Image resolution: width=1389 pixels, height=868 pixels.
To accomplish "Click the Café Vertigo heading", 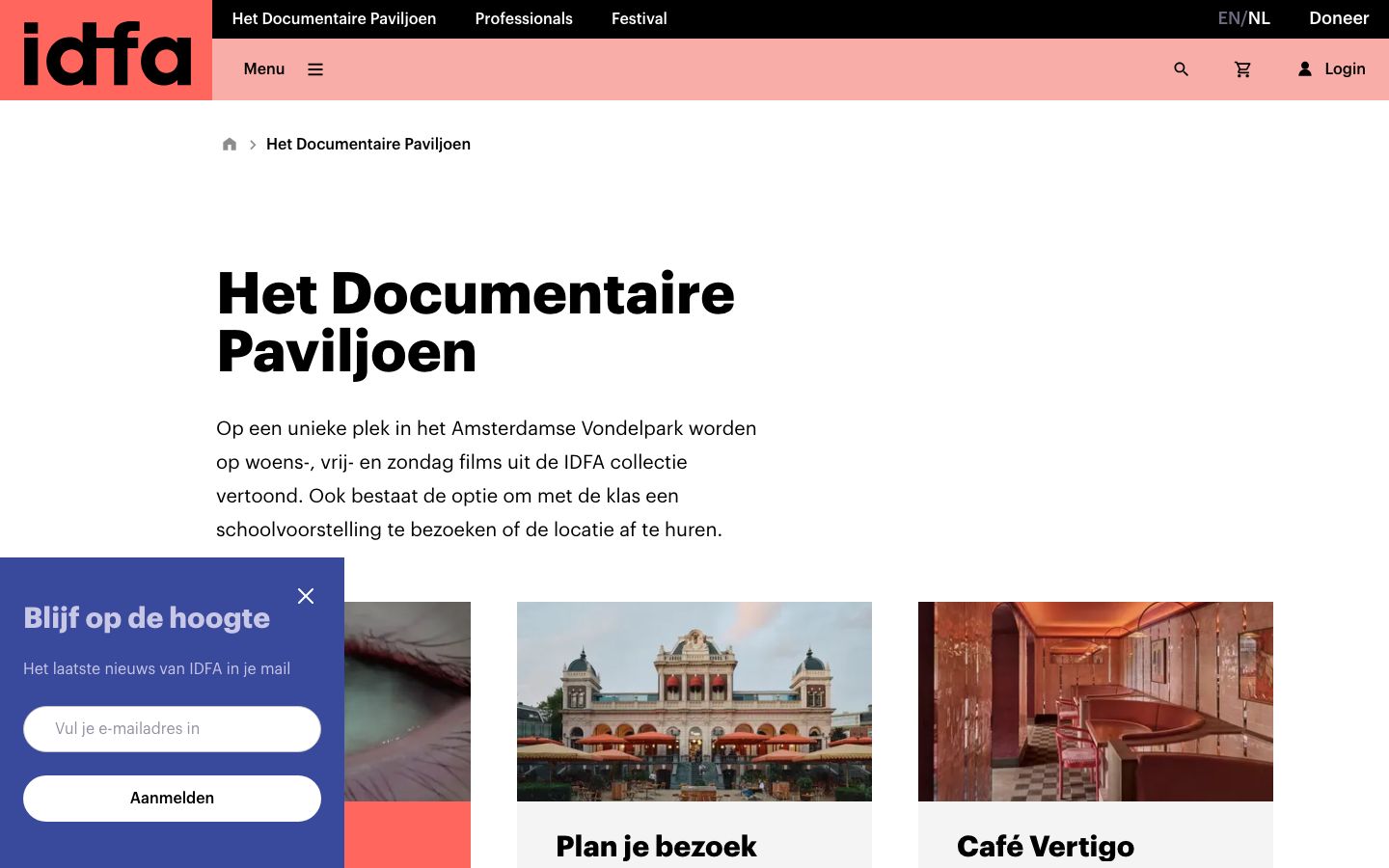I will click(x=1046, y=847).
